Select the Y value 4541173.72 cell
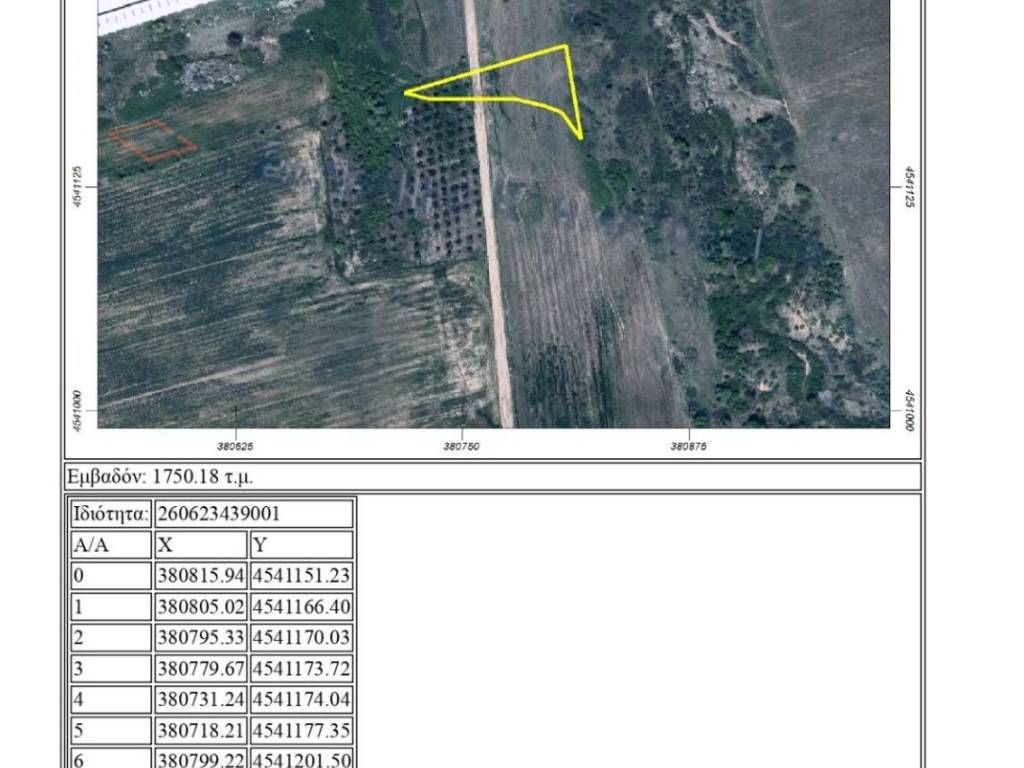The image size is (1024, 768). (301, 669)
